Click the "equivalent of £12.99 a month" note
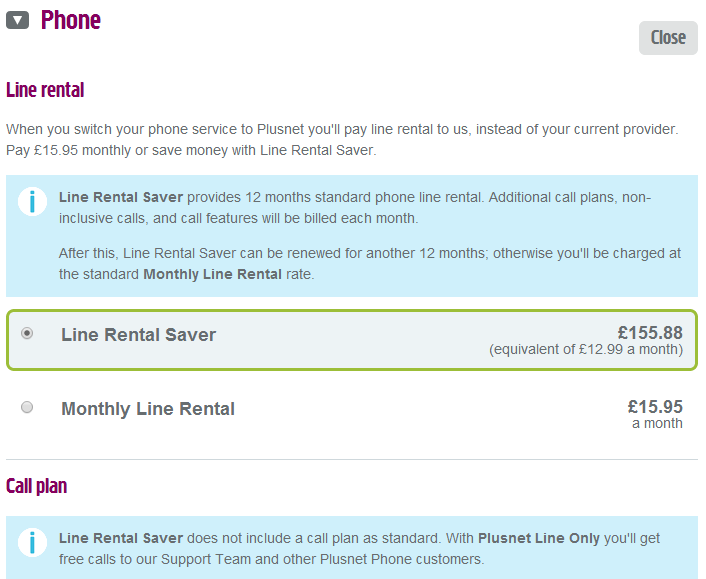The height and width of the screenshot is (579, 706). (586, 350)
